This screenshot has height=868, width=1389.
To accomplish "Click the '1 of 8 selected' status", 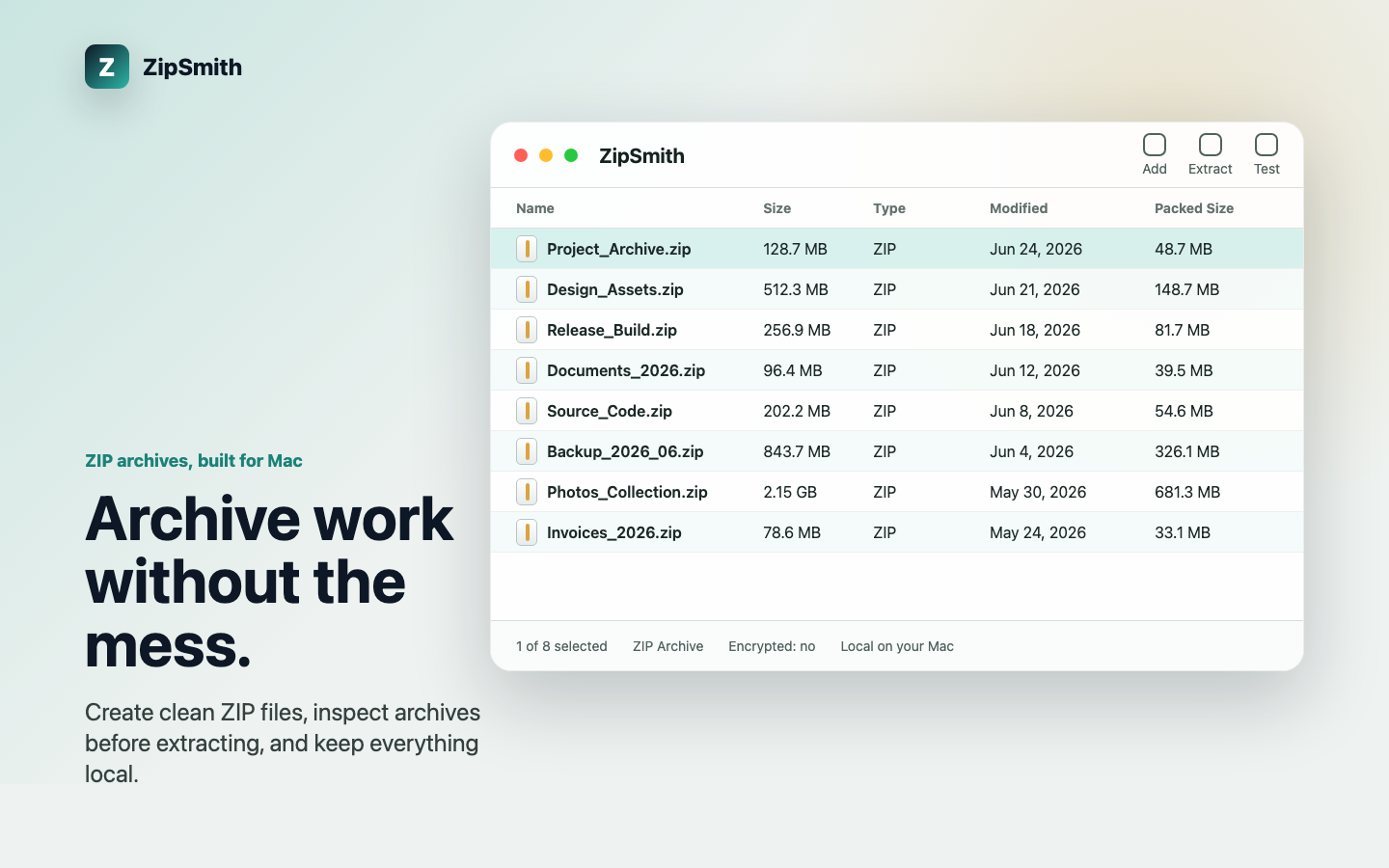I will click(x=561, y=646).
